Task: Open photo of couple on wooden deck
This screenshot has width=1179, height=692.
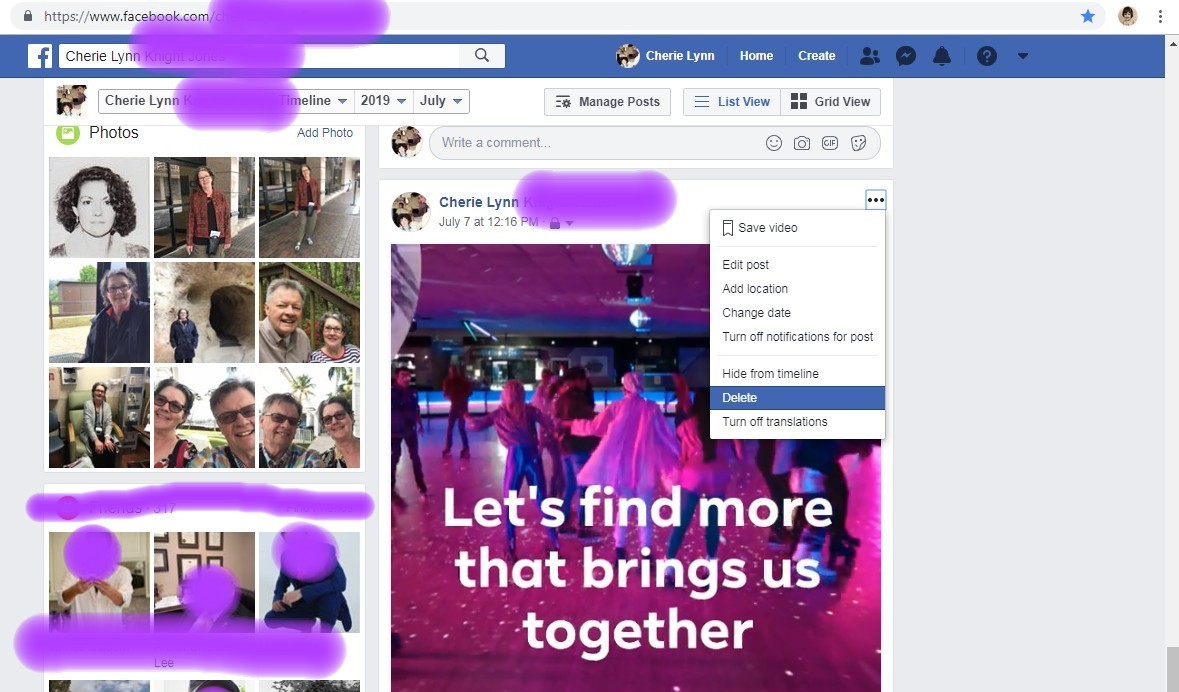Action: 309,312
